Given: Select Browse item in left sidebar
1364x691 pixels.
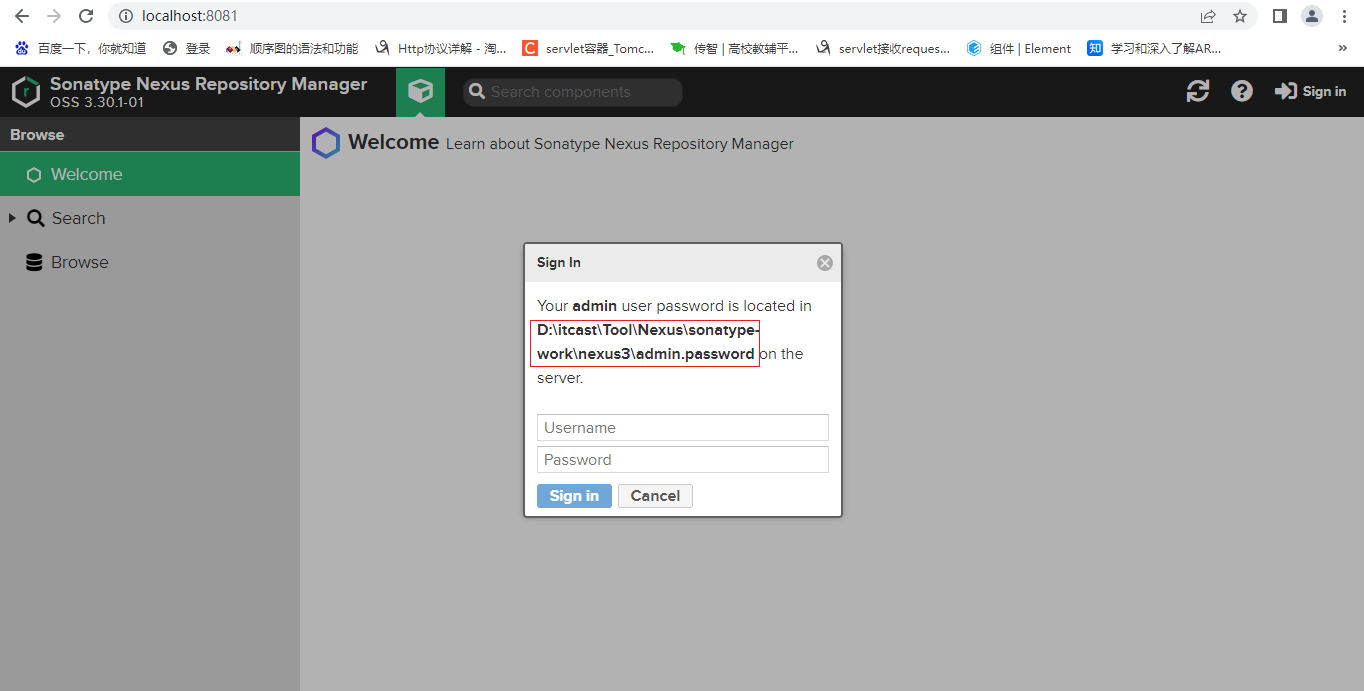Looking at the screenshot, I should (79, 262).
